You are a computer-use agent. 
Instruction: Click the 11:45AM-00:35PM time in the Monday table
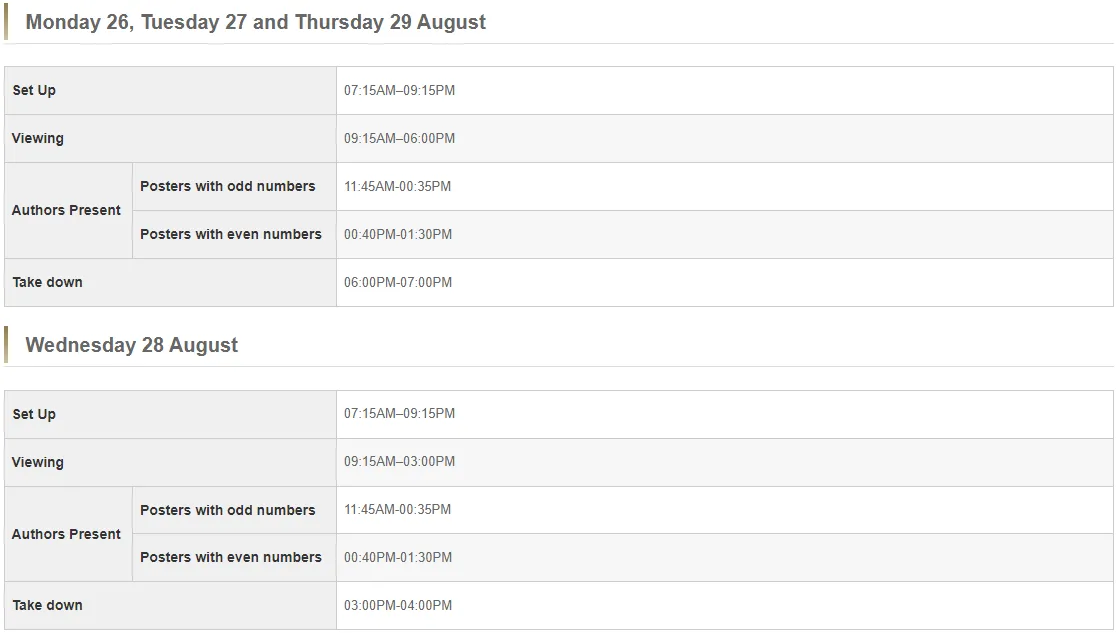point(397,186)
